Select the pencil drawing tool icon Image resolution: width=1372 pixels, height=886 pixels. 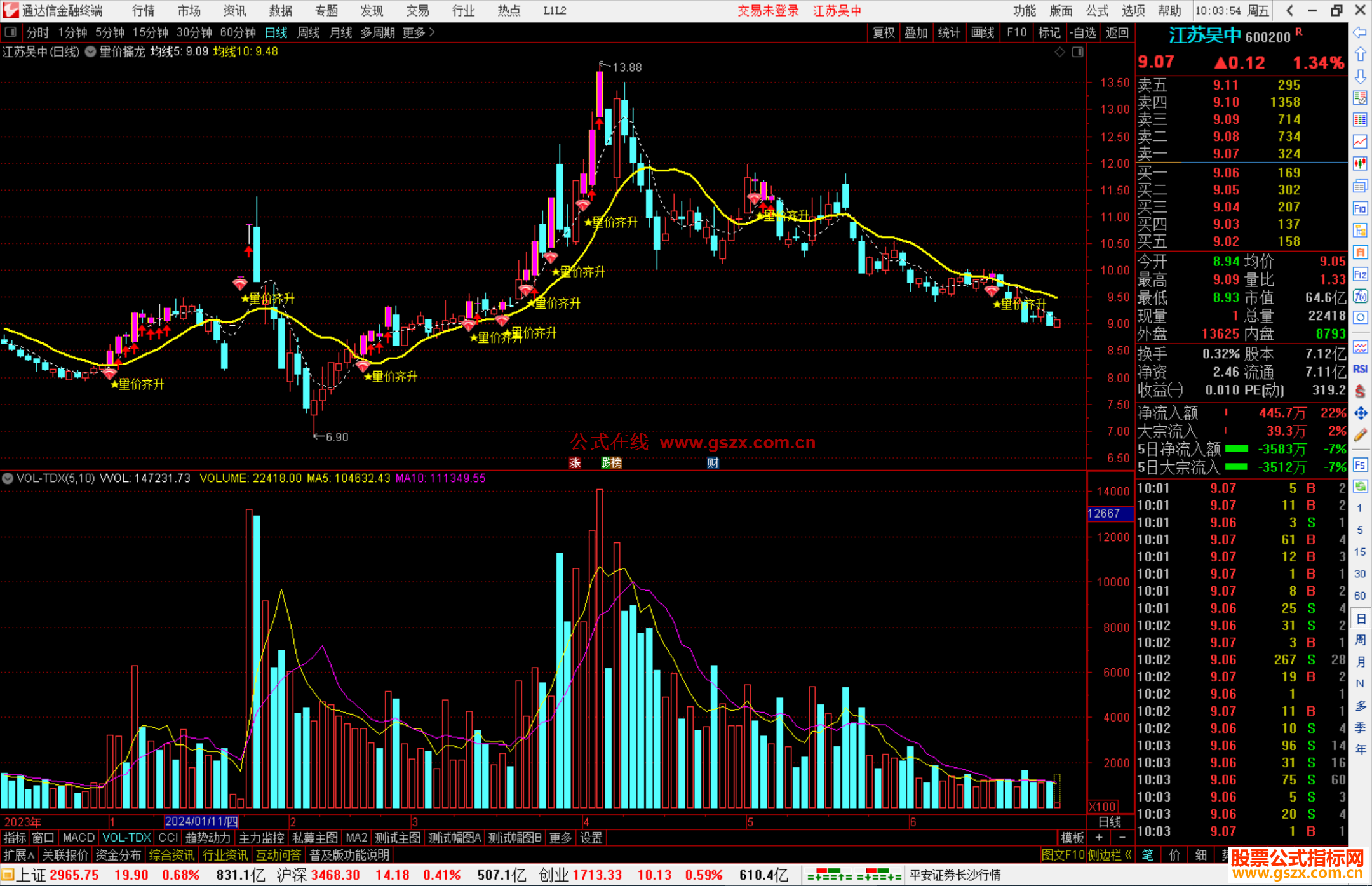1360,435
